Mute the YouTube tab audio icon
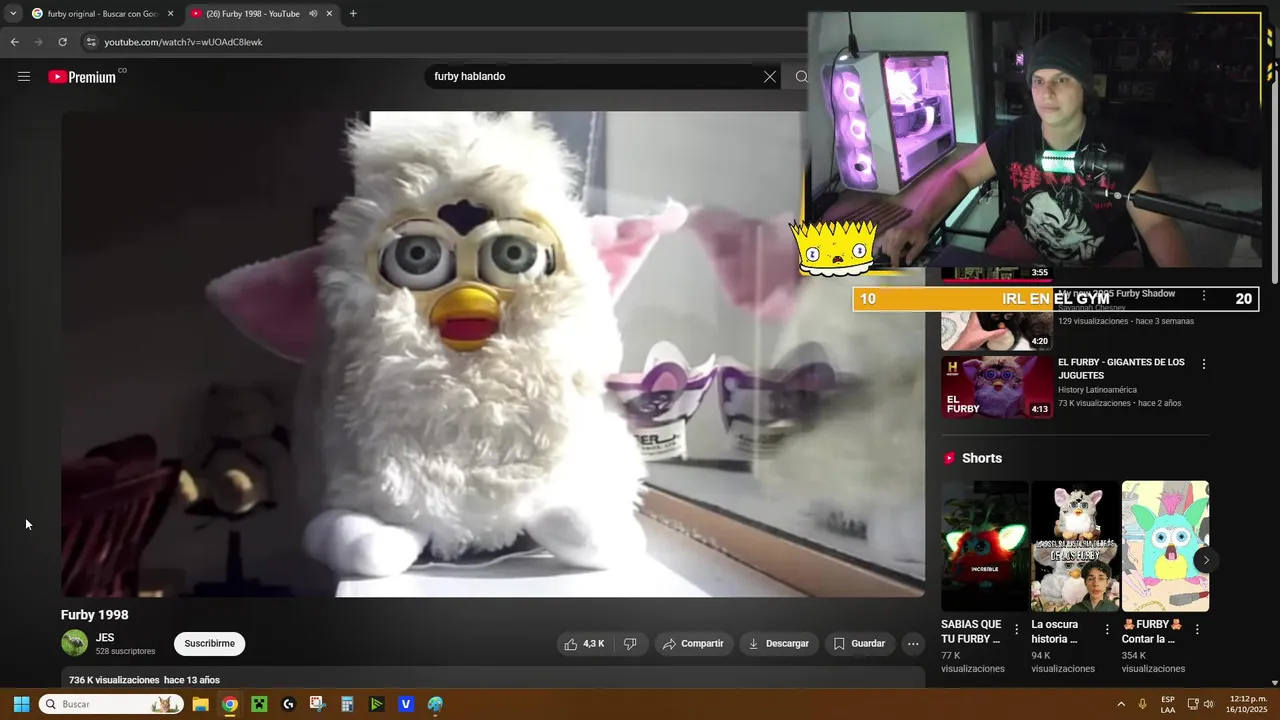The height and width of the screenshot is (720, 1280). coord(313,14)
